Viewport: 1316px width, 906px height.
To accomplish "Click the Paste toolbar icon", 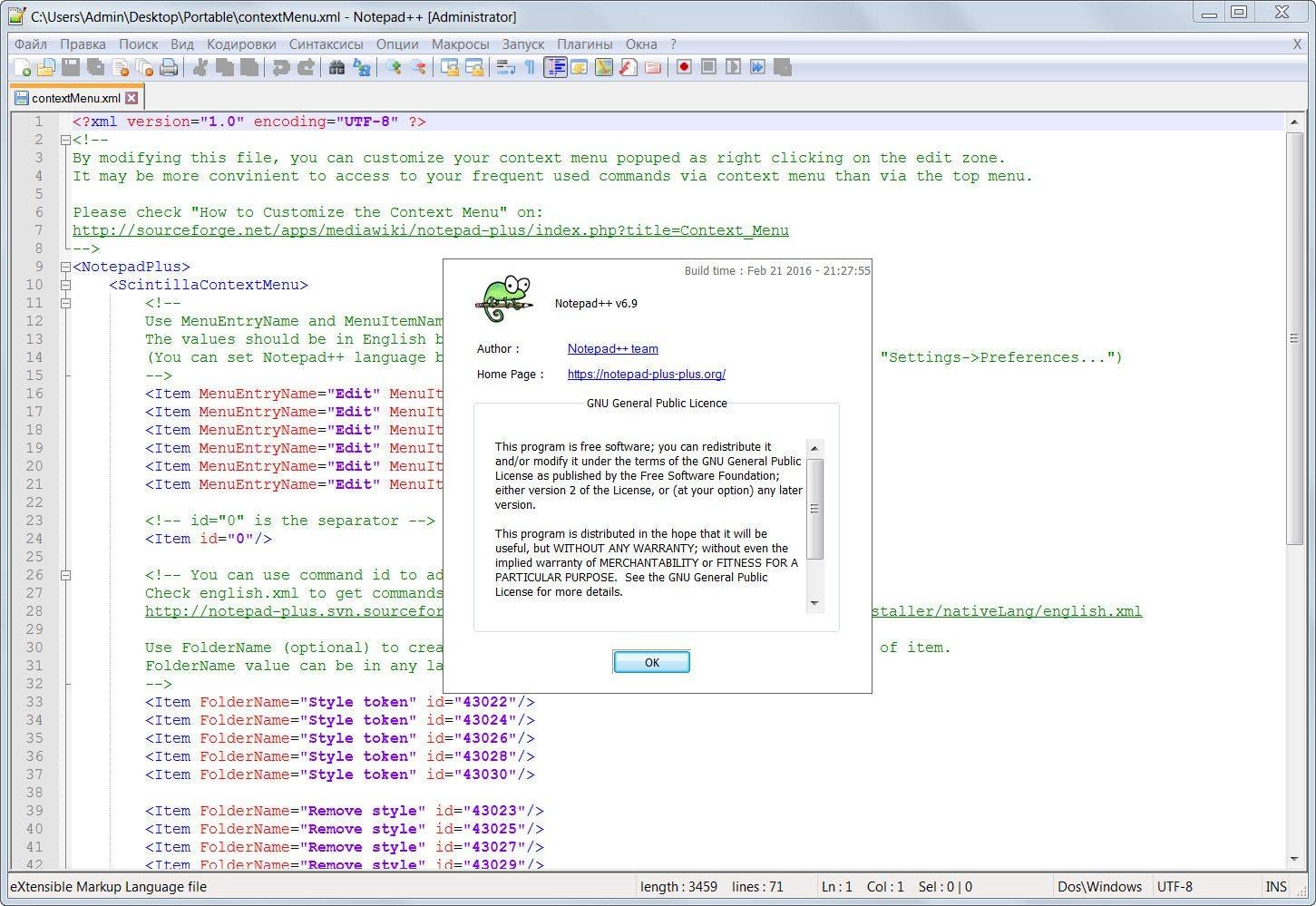I will click(249, 67).
